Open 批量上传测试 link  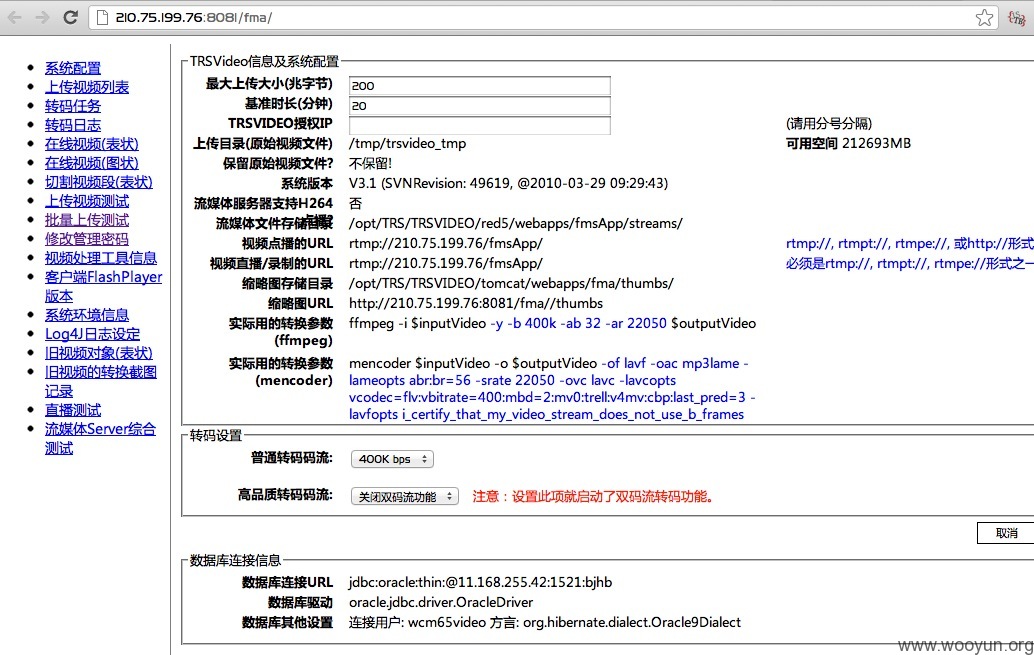87,220
